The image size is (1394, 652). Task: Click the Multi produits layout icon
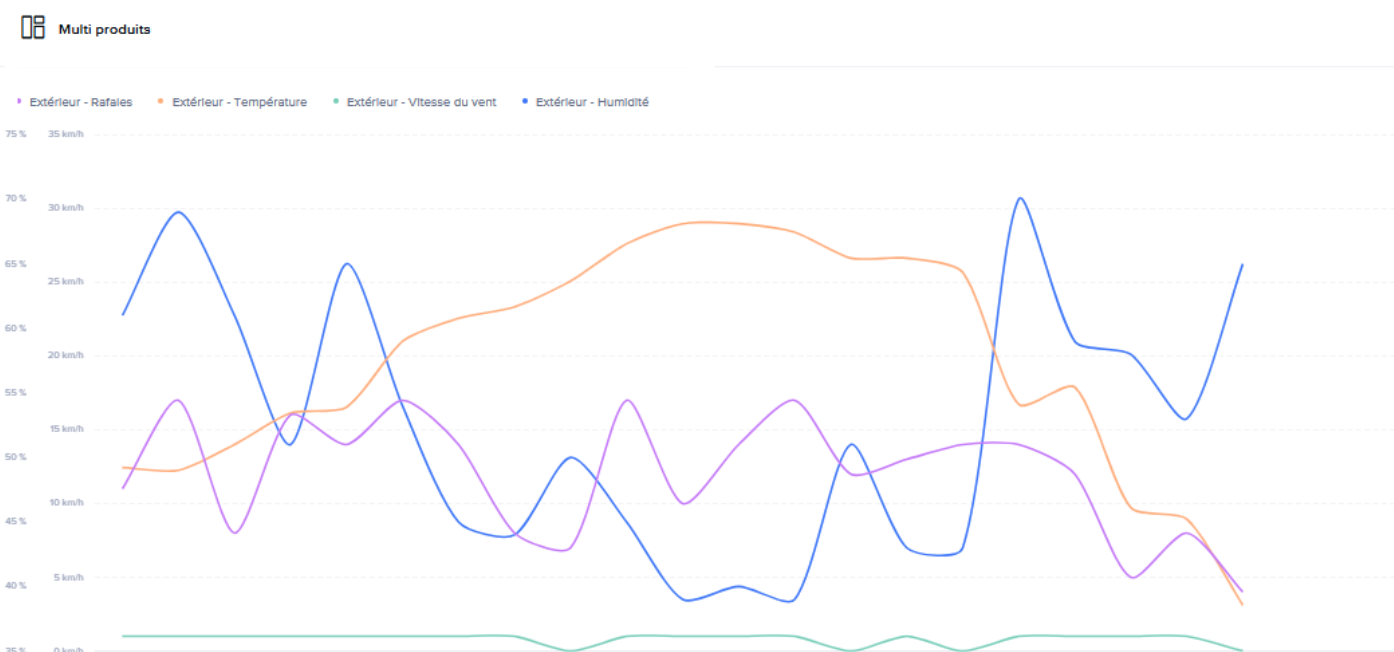[x=33, y=28]
